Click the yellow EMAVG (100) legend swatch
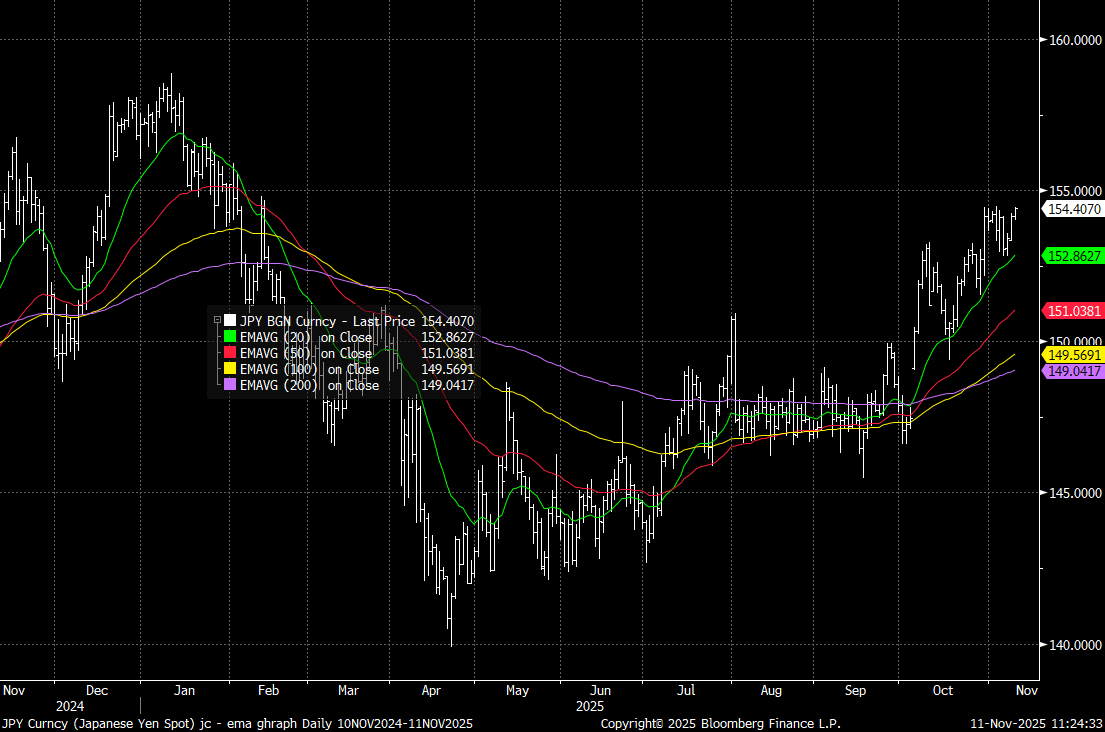Image resolution: width=1105 pixels, height=732 pixels. pyautogui.click(x=230, y=369)
